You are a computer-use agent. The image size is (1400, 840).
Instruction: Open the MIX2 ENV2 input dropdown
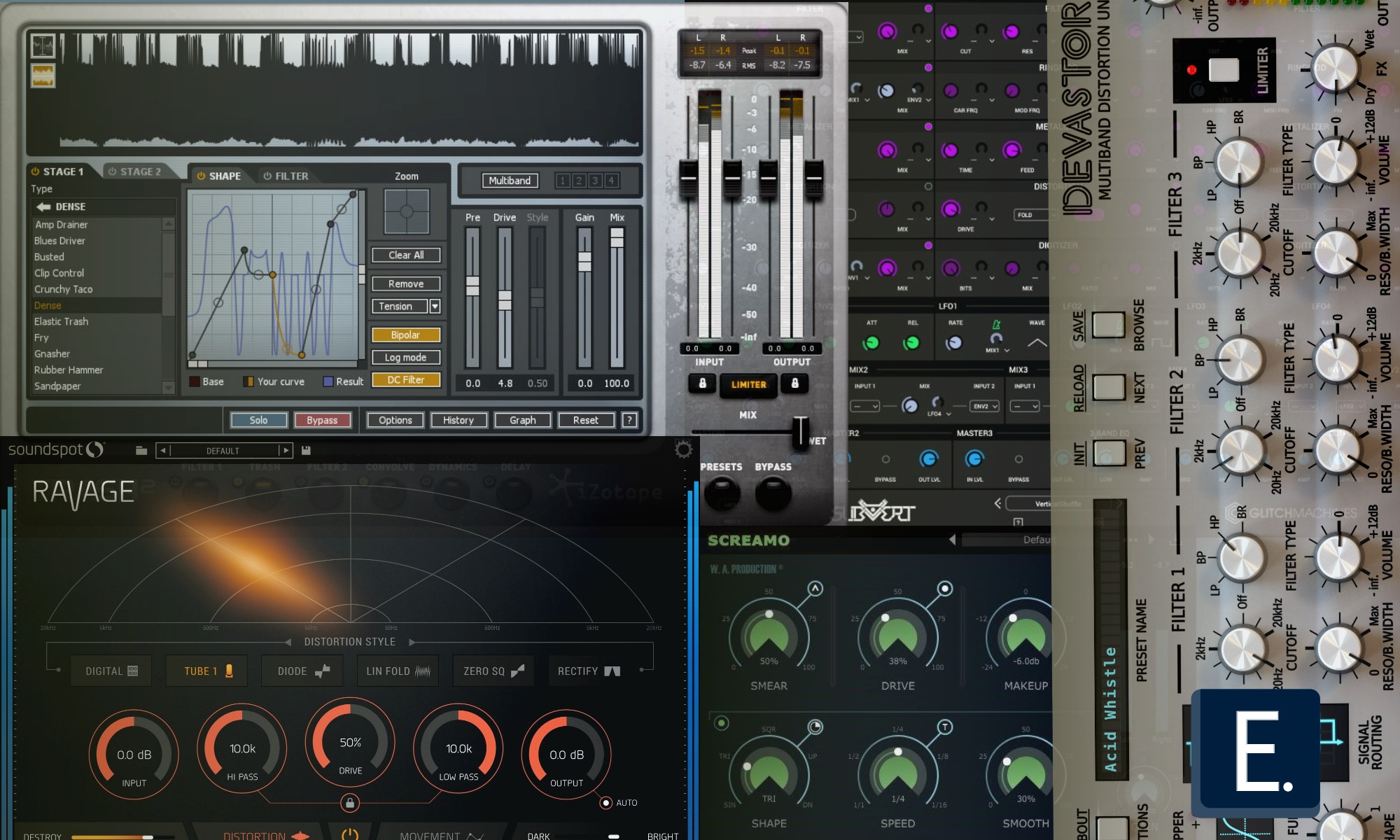click(x=985, y=406)
